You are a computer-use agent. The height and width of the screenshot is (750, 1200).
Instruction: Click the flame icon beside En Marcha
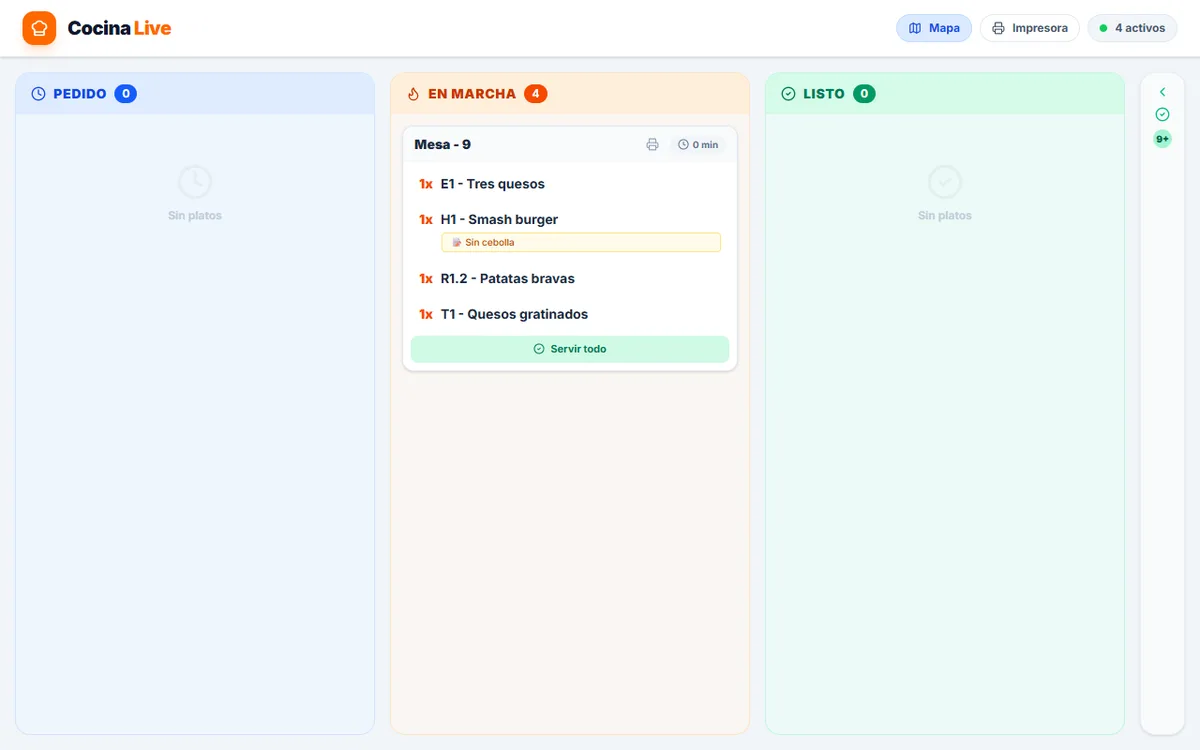pos(413,94)
